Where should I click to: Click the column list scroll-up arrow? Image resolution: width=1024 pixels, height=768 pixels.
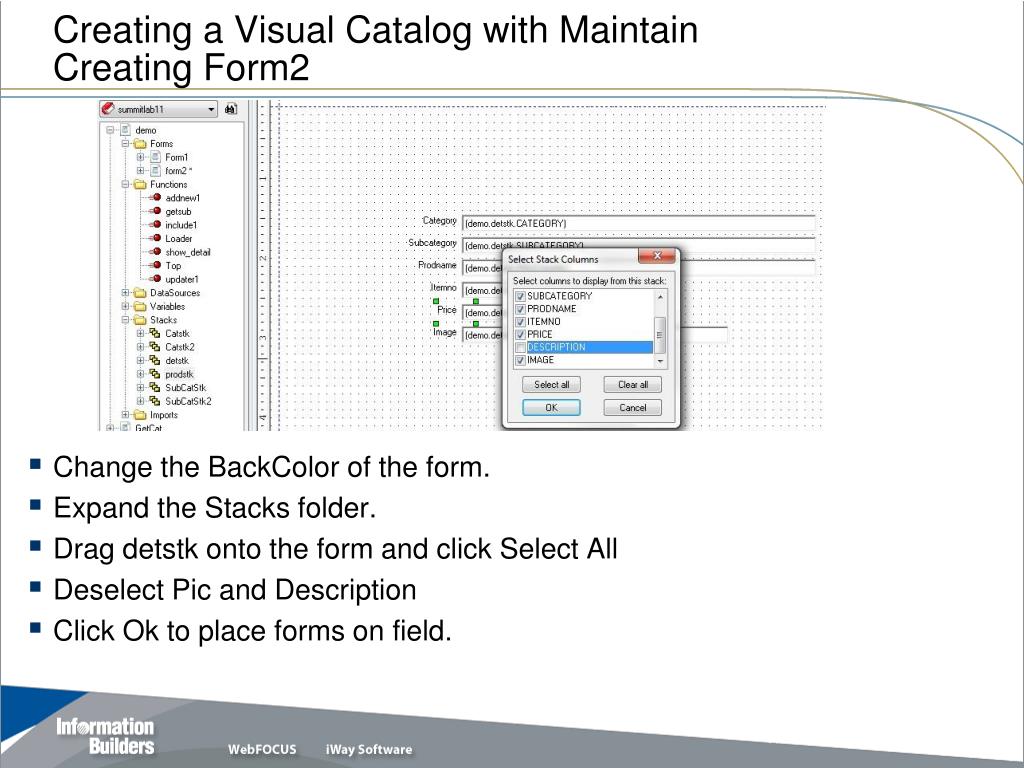coord(660,297)
